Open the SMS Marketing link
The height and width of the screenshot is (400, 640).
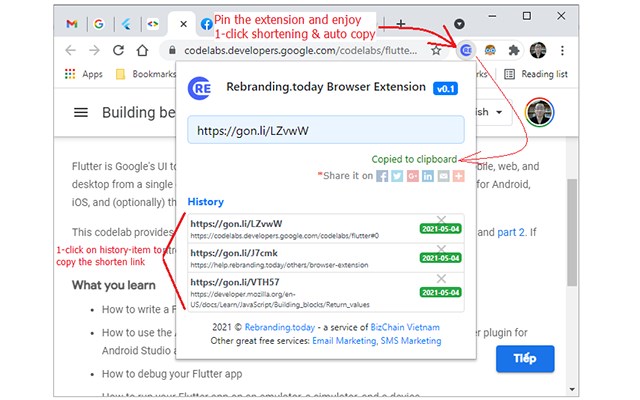click(411, 341)
